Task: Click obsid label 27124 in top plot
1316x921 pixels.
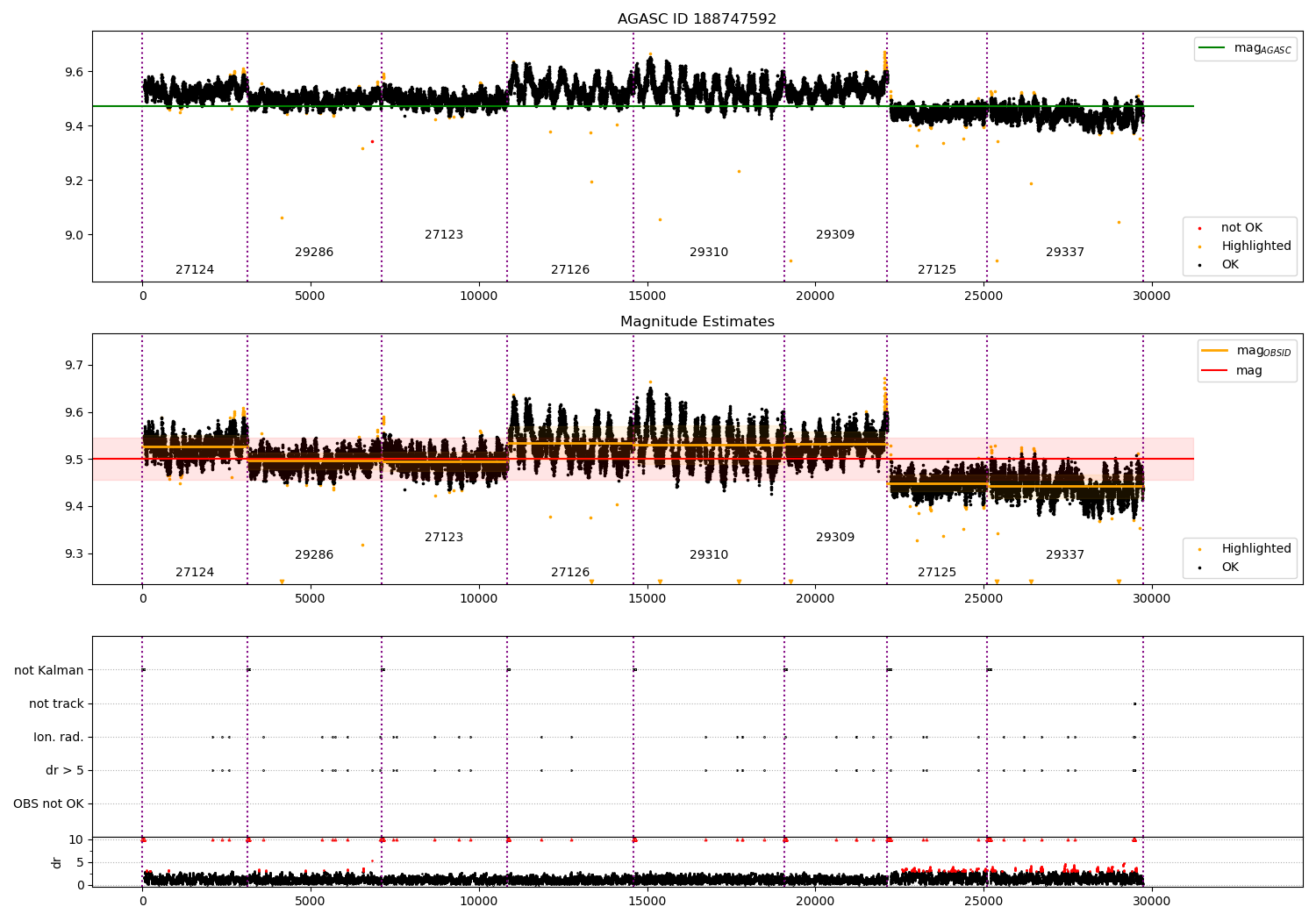Action: [195, 269]
